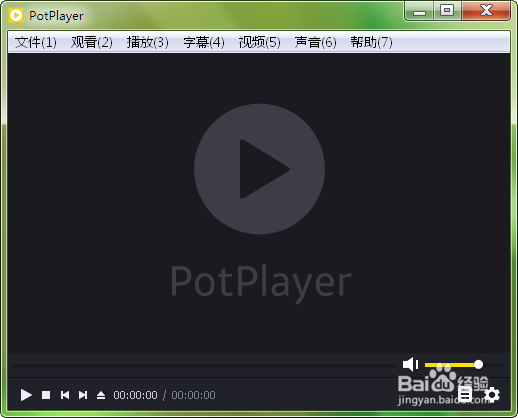518x418 pixels.
Task: Open the 播放(3) menu
Action: 148,42
